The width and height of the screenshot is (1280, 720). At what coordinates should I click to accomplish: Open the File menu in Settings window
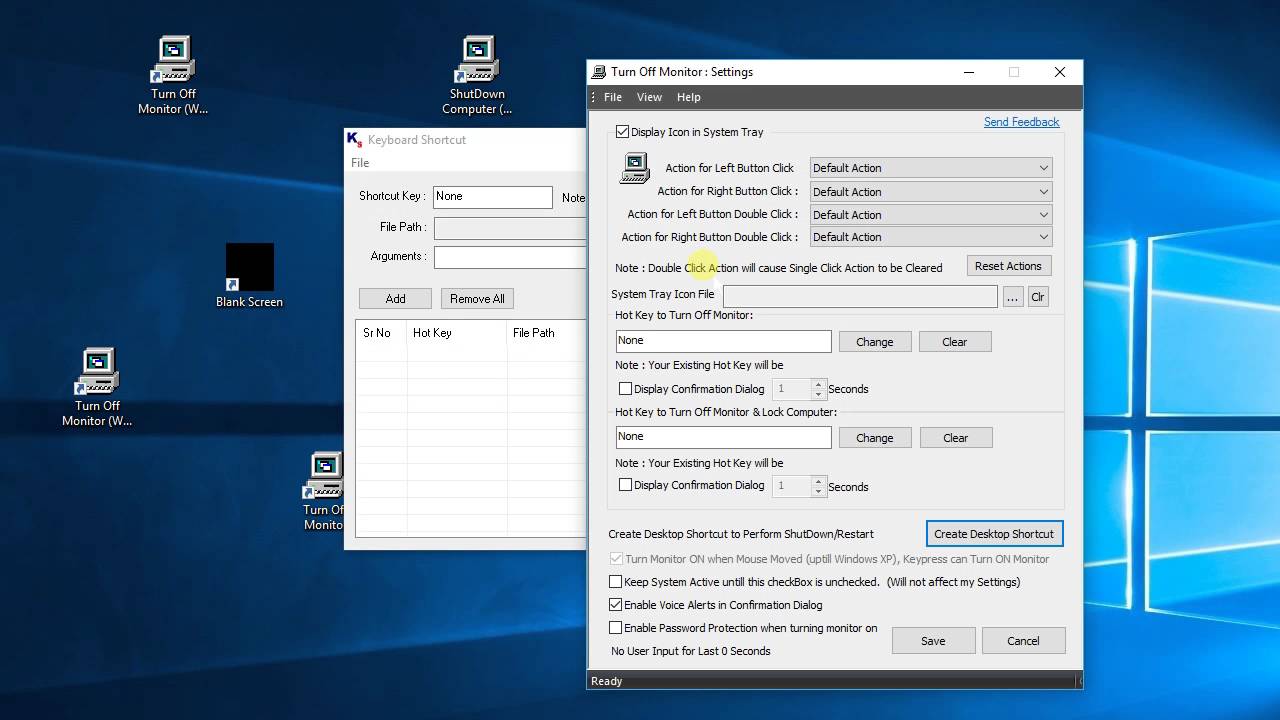[613, 97]
